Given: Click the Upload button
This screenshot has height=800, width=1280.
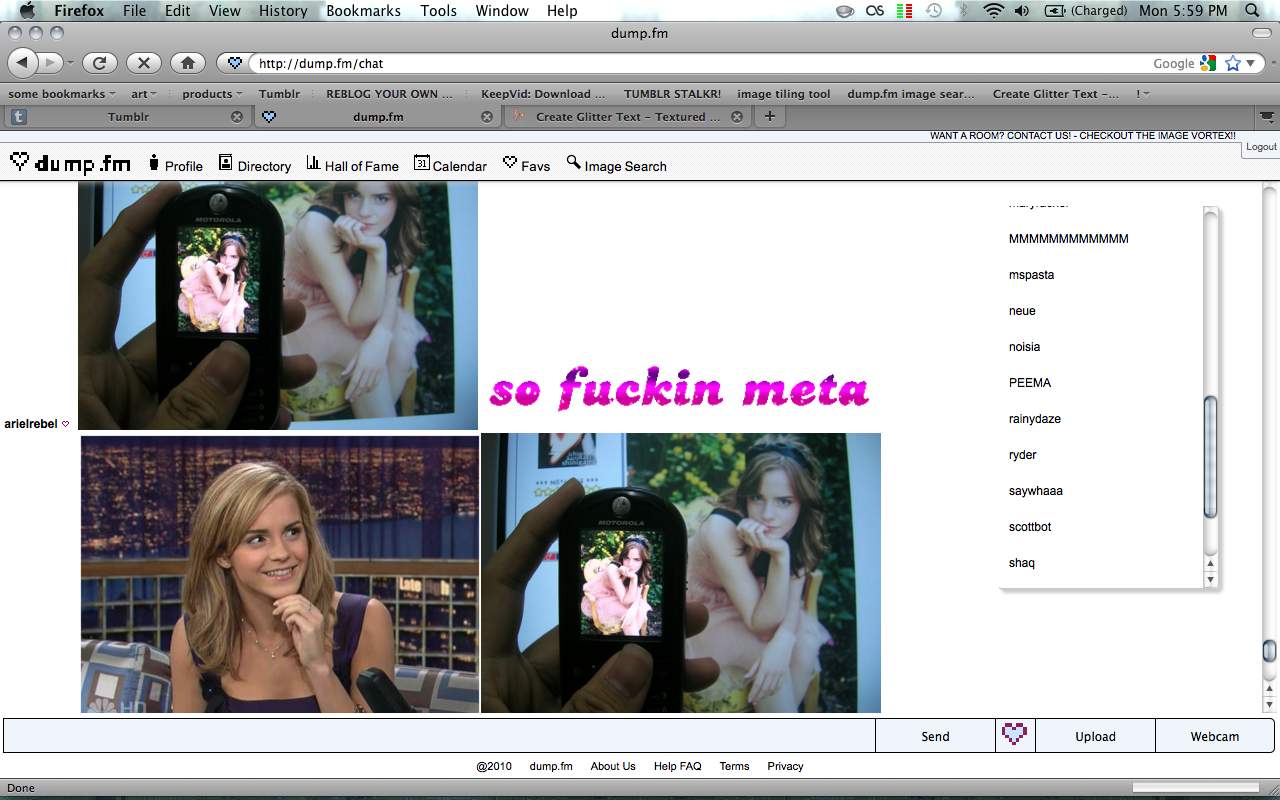Looking at the screenshot, I should 1095,736.
